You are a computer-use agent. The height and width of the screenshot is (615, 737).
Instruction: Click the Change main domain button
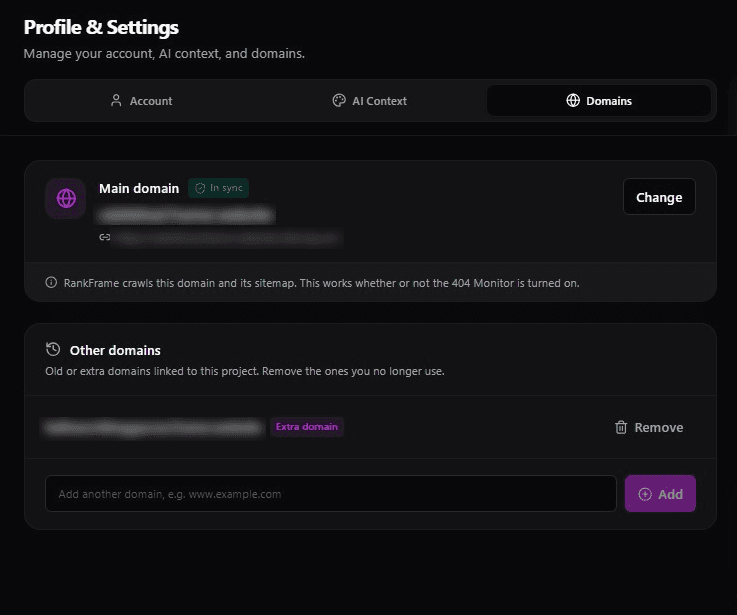[x=659, y=197]
